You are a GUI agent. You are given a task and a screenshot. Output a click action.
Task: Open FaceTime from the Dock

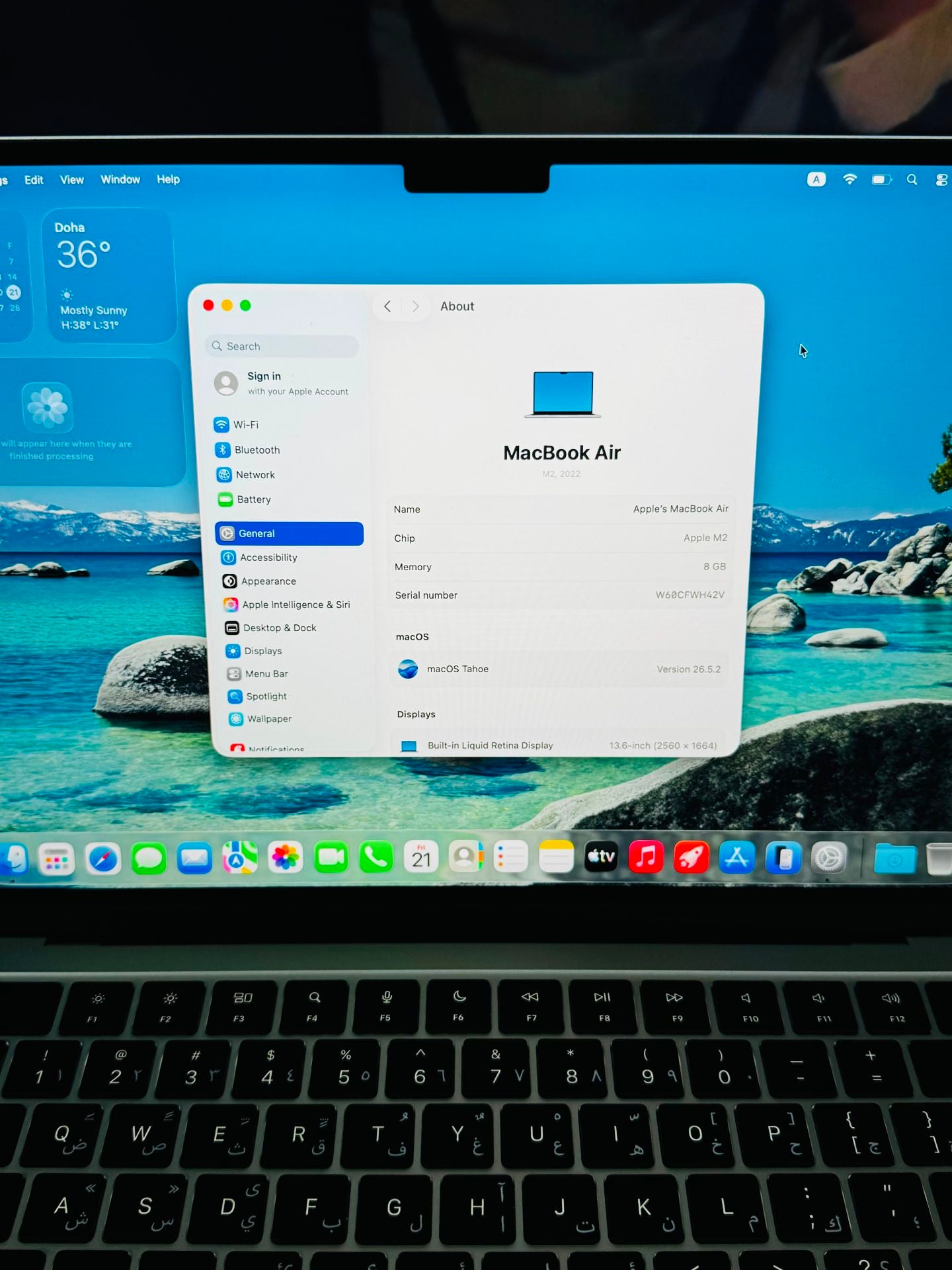tap(331, 858)
